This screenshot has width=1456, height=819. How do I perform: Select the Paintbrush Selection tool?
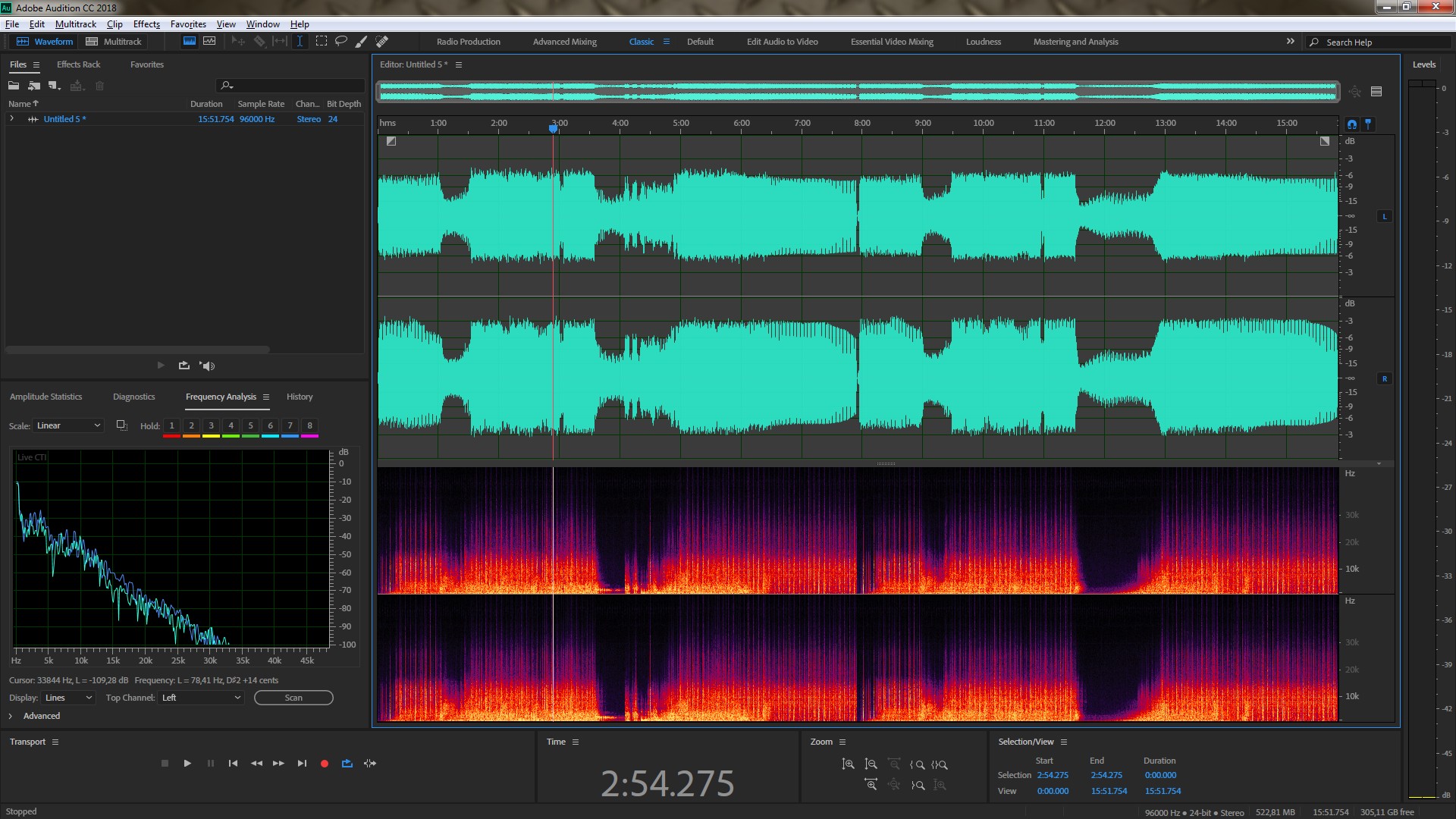click(362, 41)
